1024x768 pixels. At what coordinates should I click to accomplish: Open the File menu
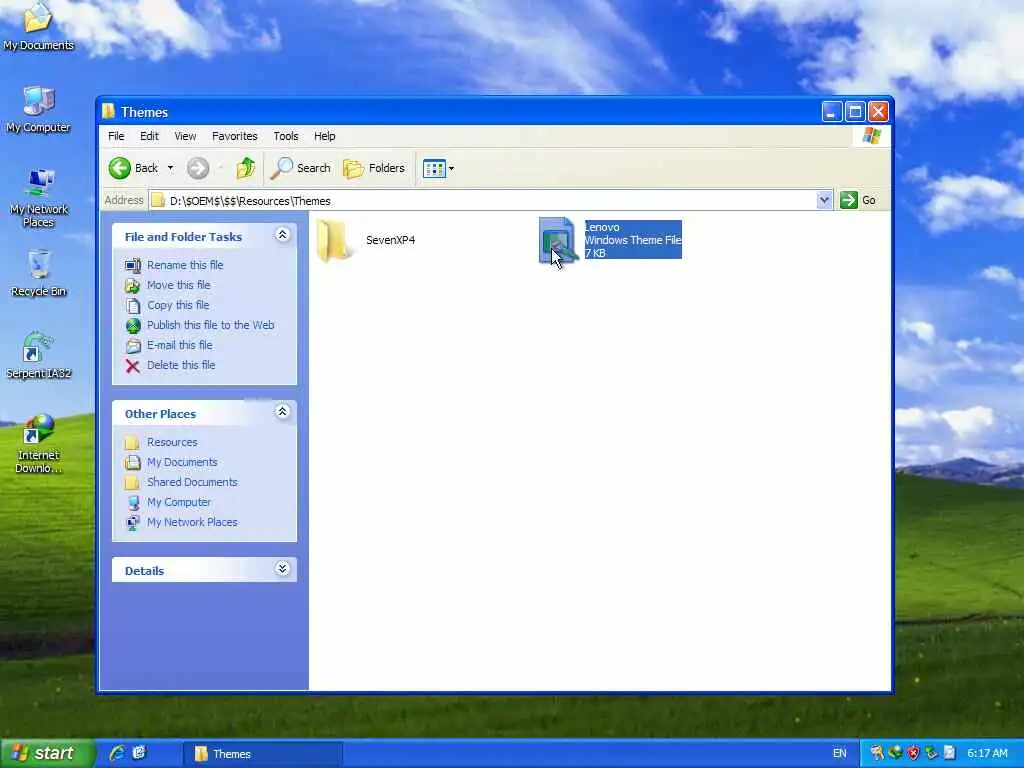click(116, 136)
